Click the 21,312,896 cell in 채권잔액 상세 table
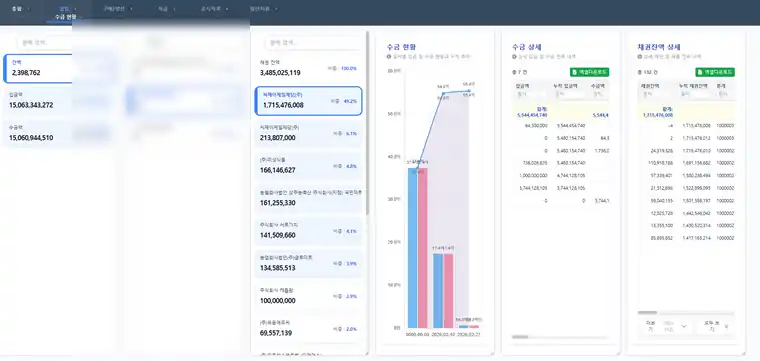The width and height of the screenshot is (760, 361). click(x=662, y=188)
